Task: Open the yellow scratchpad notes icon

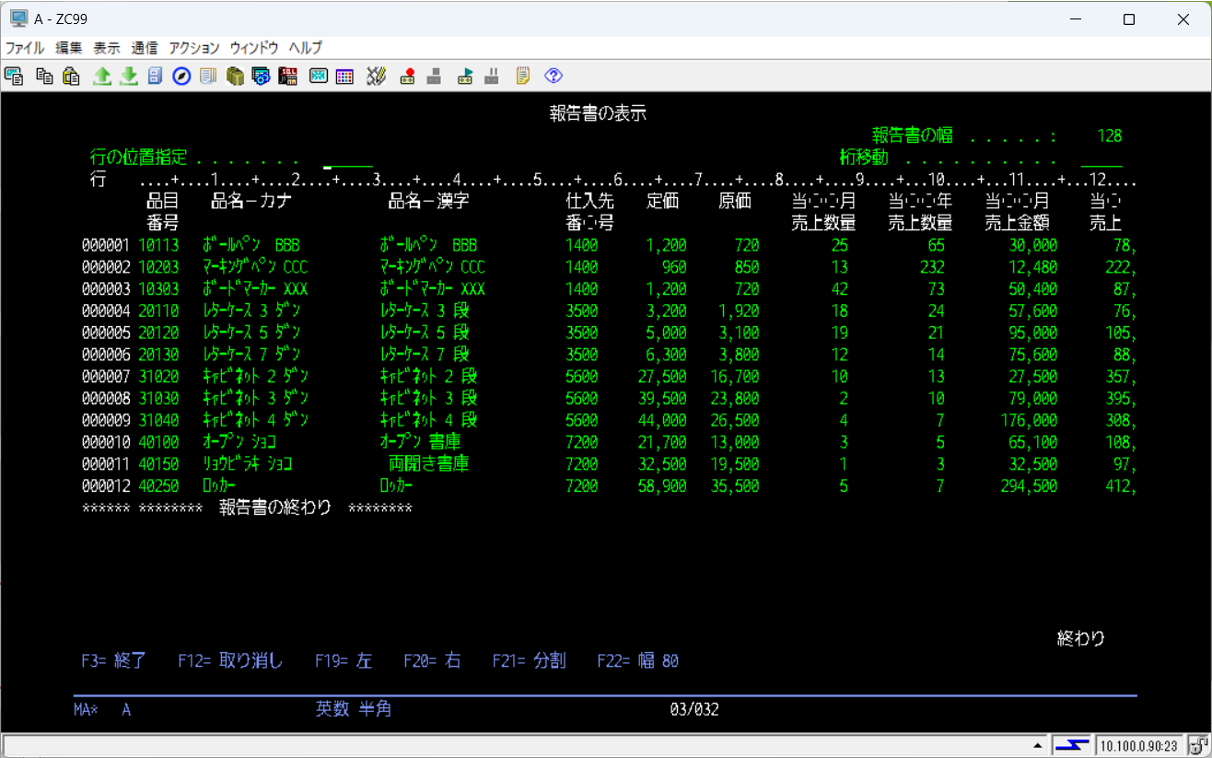Action: pyautogui.click(x=523, y=76)
